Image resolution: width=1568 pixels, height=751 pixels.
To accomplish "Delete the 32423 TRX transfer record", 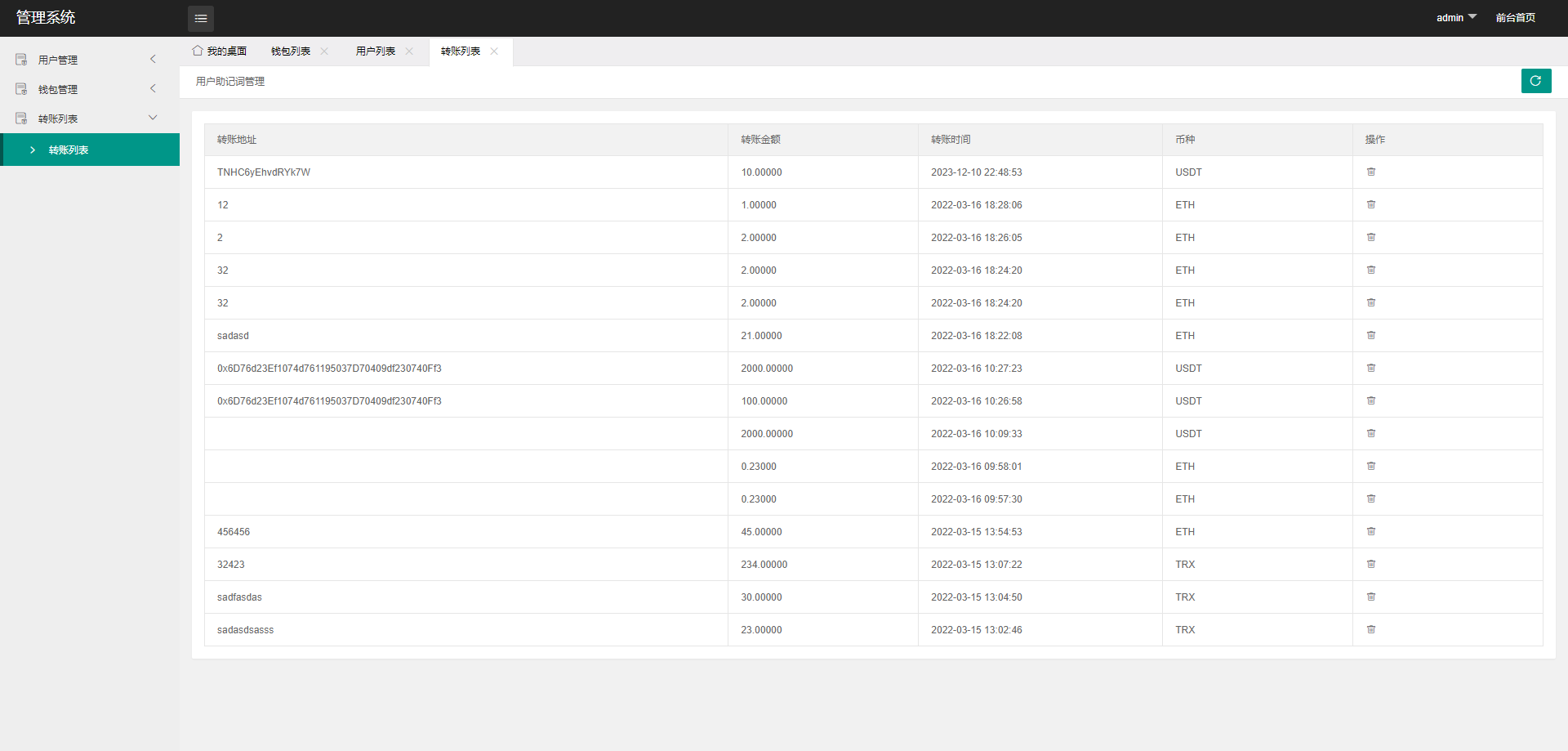I will pos(1371,564).
